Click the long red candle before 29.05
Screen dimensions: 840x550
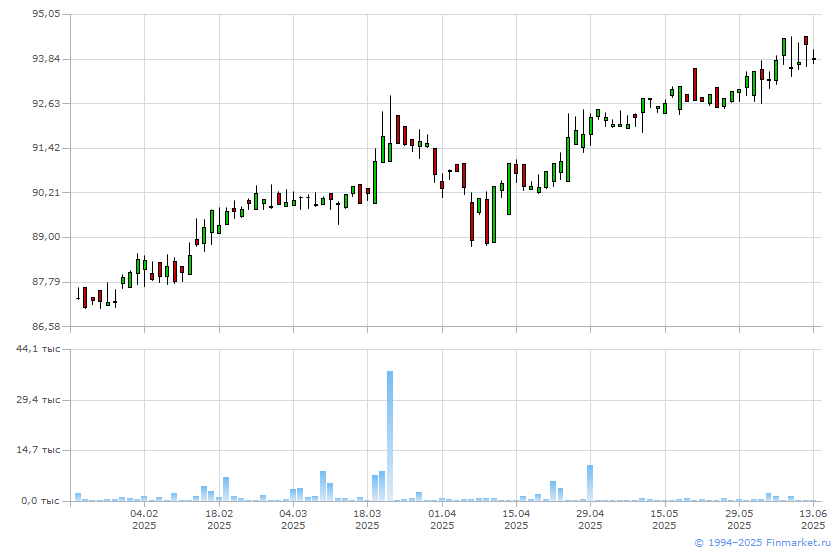click(x=695, y=84)
